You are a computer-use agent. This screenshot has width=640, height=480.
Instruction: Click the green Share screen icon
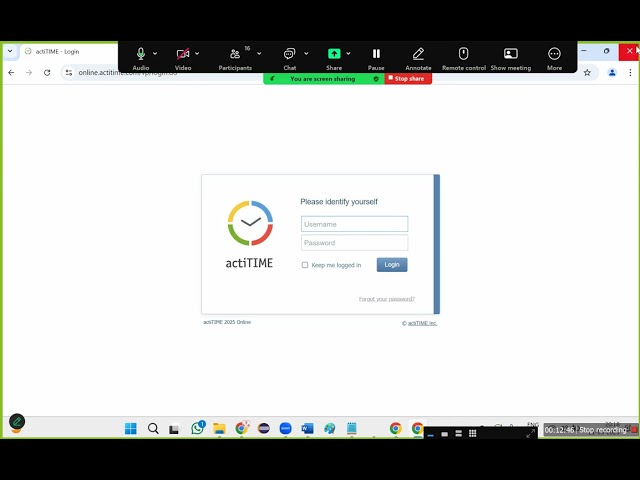point(334,53)
